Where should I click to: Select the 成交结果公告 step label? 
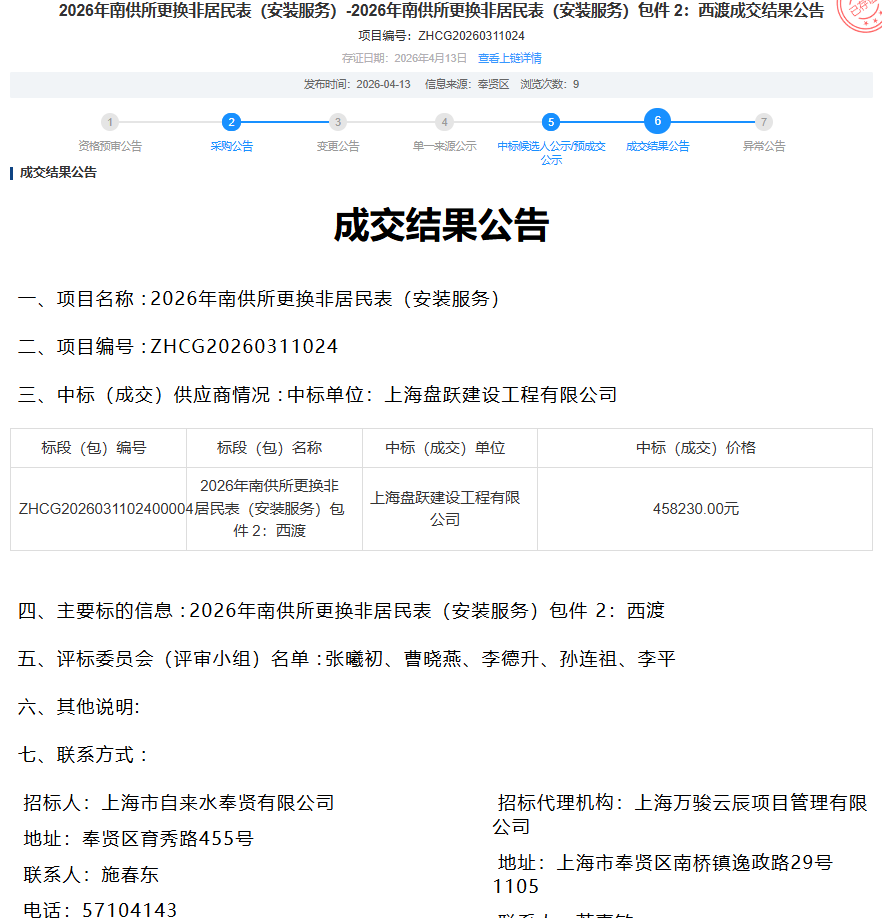tap(657, 146)
